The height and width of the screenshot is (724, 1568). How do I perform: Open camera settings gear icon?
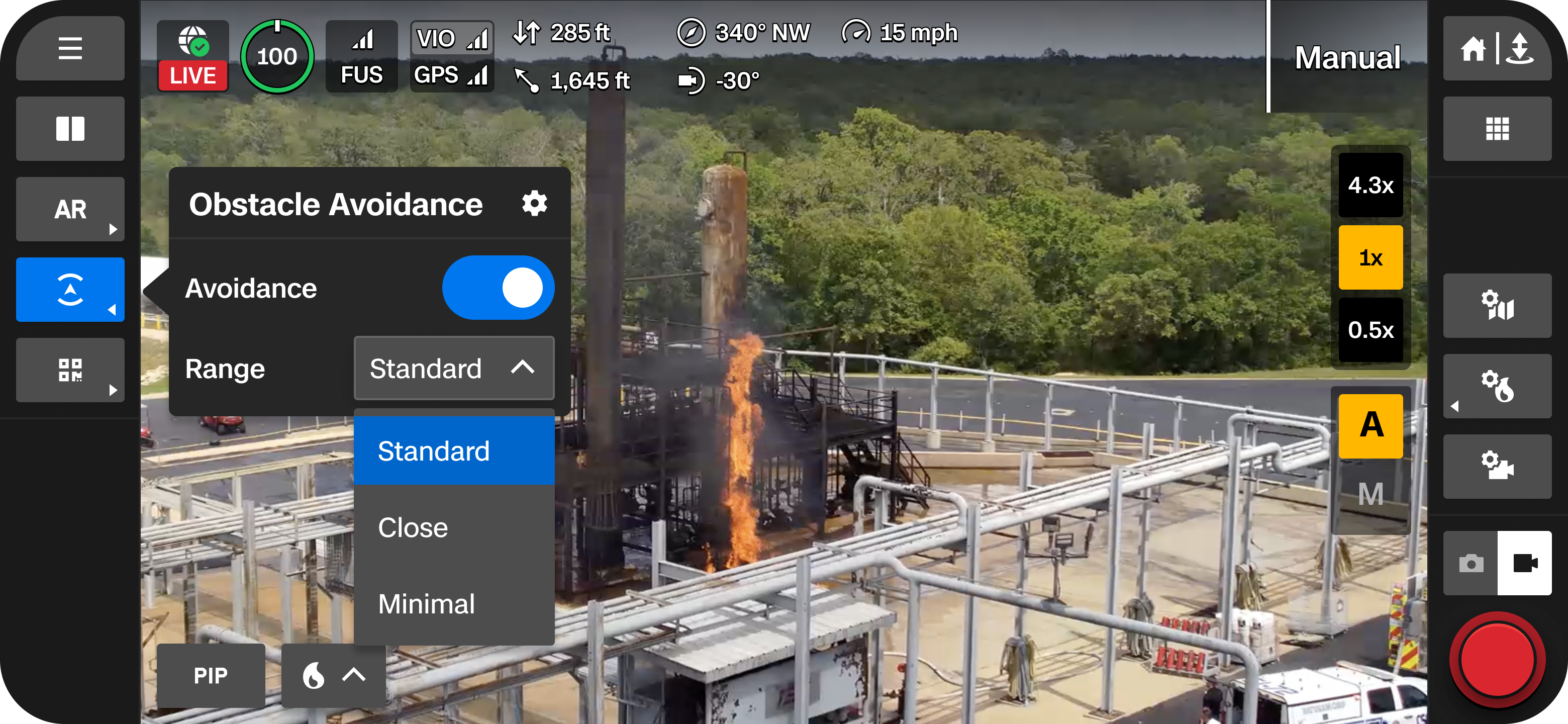[1497, 466]
